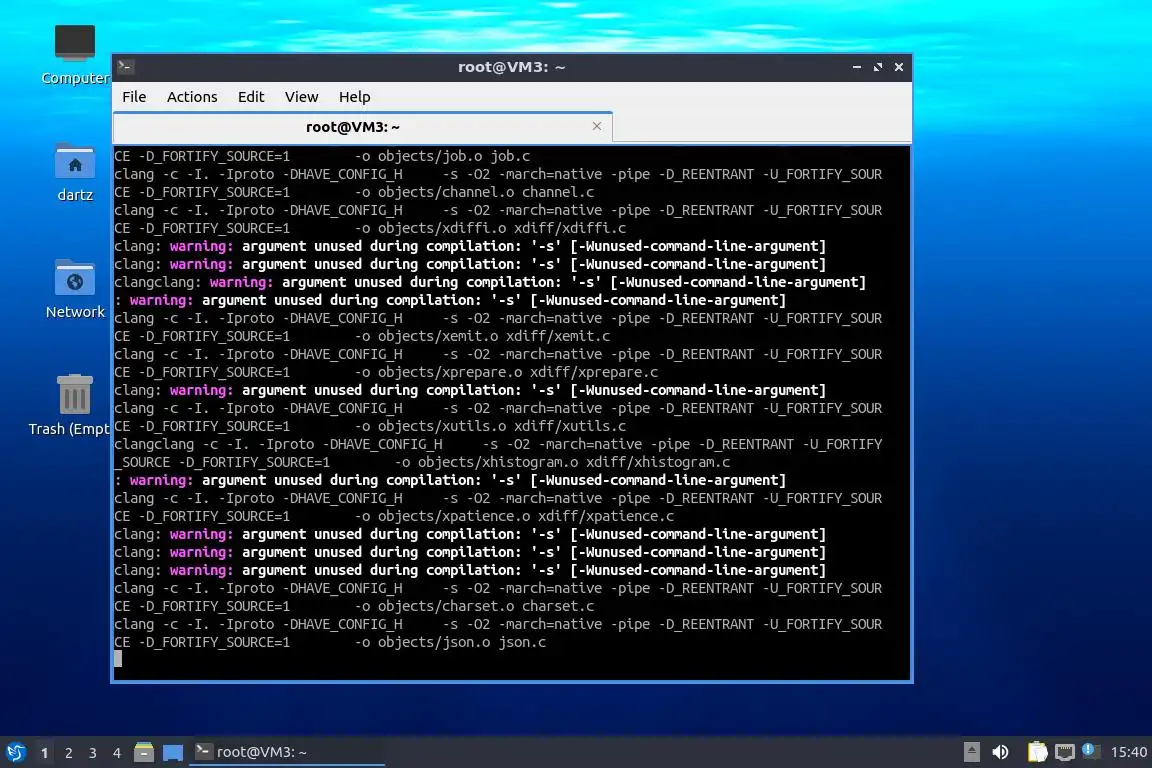Click the terminal cursor at the prompt

(x=118, y=658)
